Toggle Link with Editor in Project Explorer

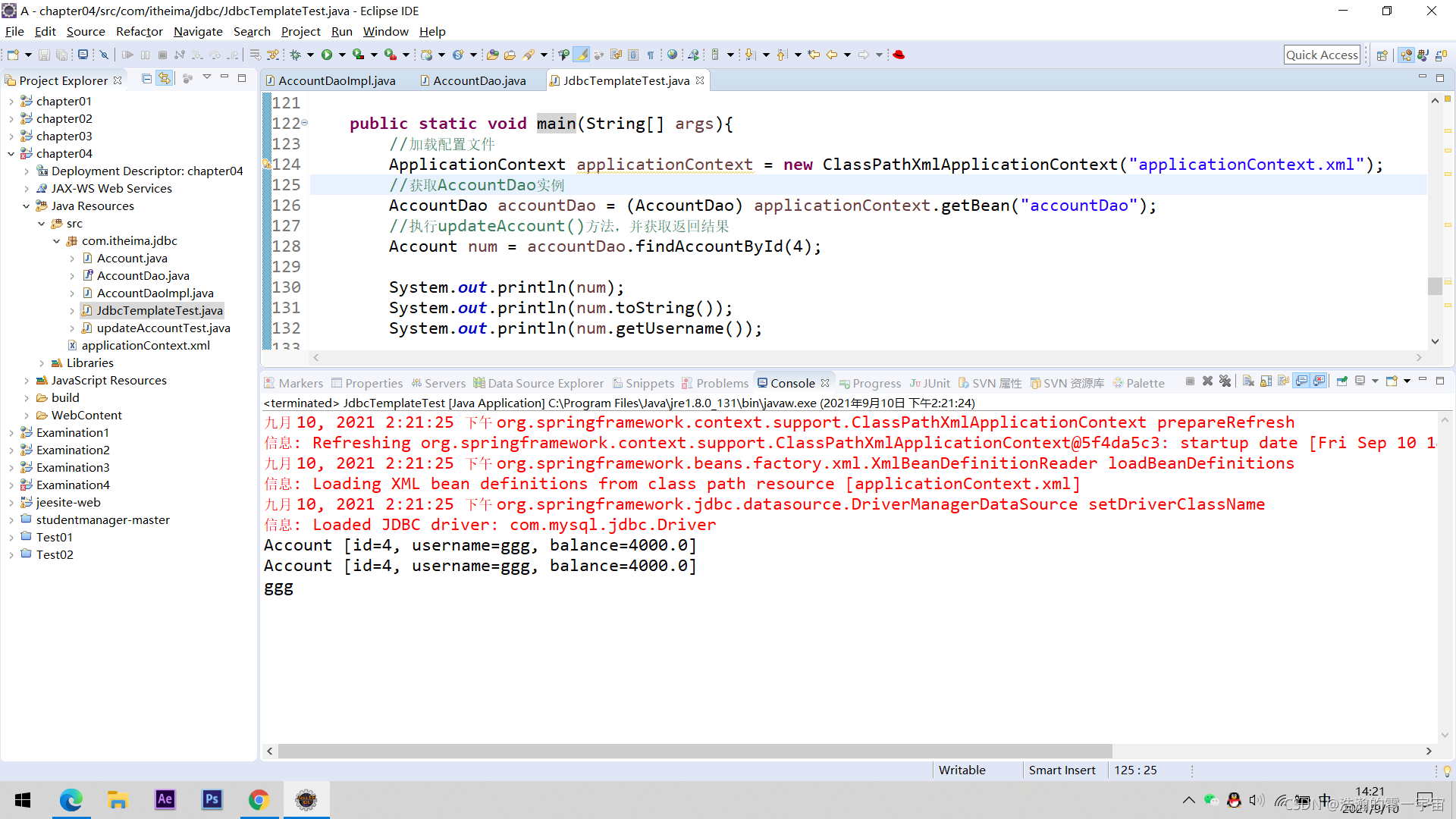point(165,79)
